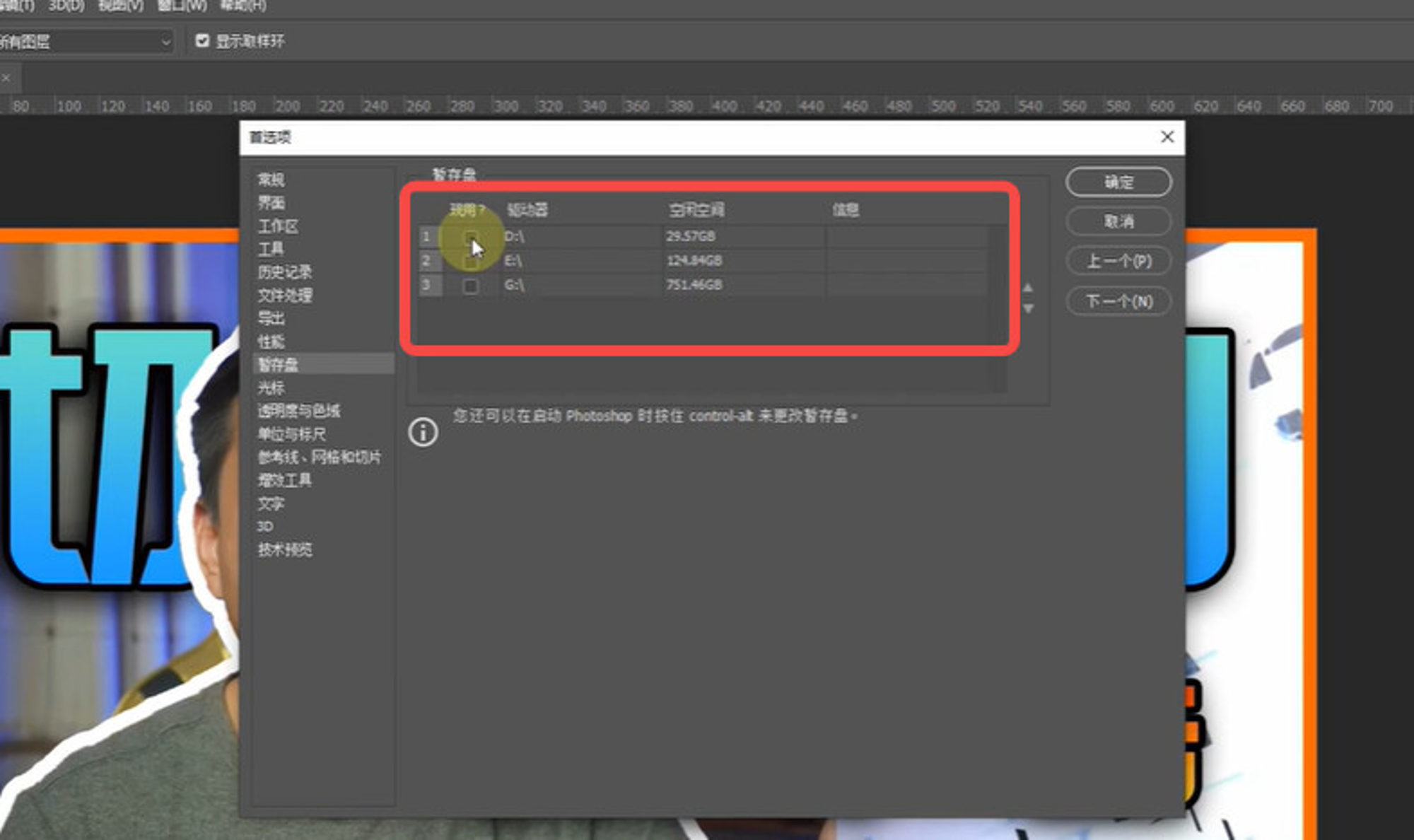Close the 首选项 dialog with X
The height and width of the screenshot is (840, 1414).
pyautogui.click(x=1167, y=136)
